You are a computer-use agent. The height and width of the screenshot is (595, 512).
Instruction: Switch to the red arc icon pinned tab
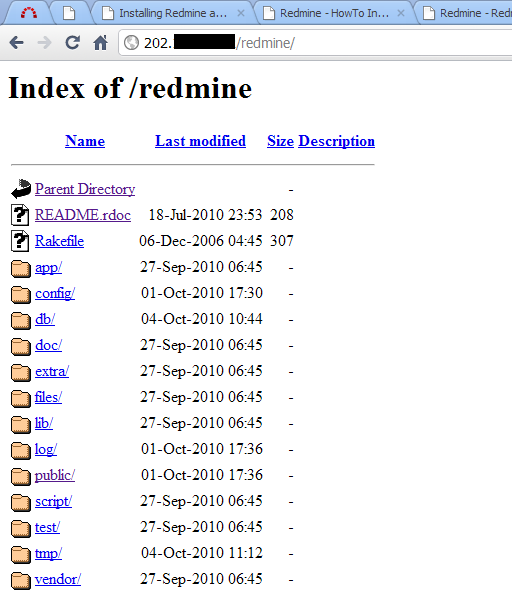29,13
